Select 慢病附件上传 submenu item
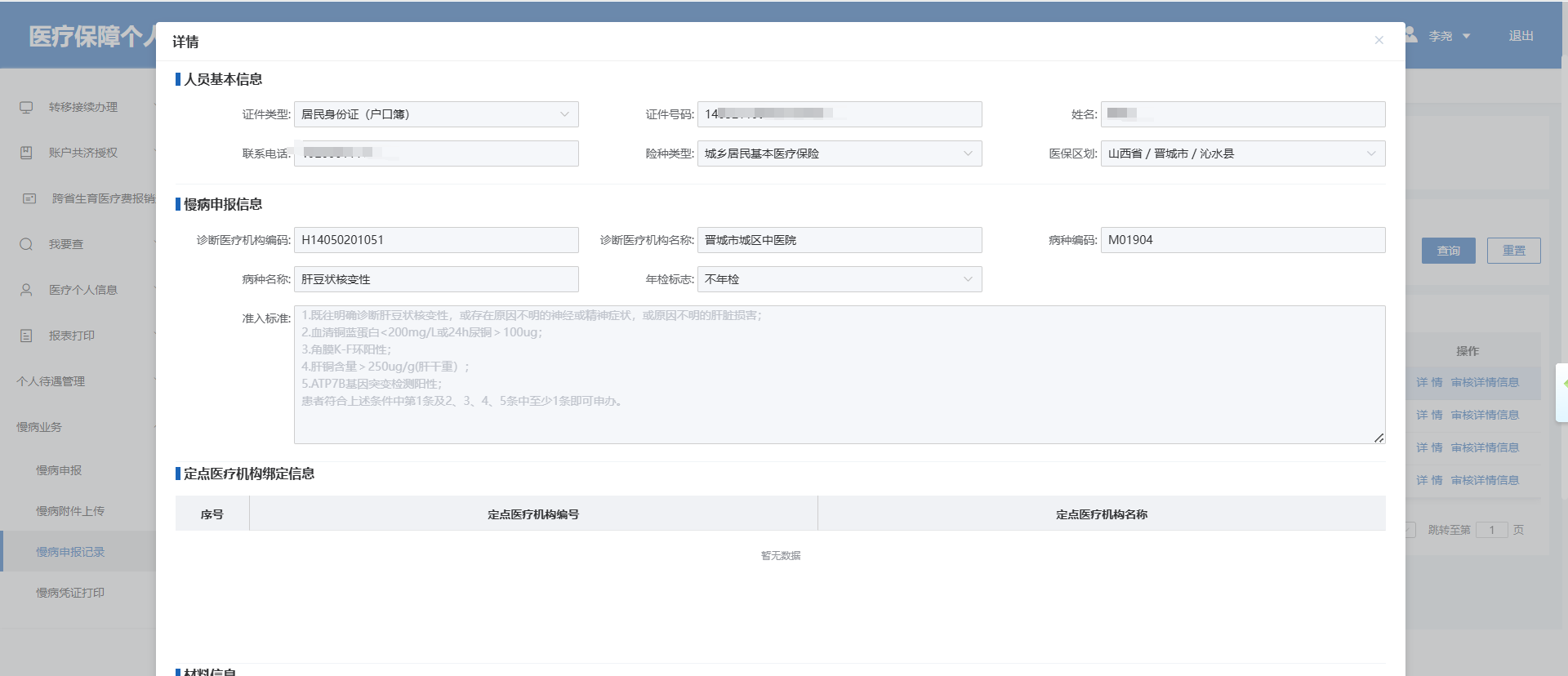 [70, 511]
